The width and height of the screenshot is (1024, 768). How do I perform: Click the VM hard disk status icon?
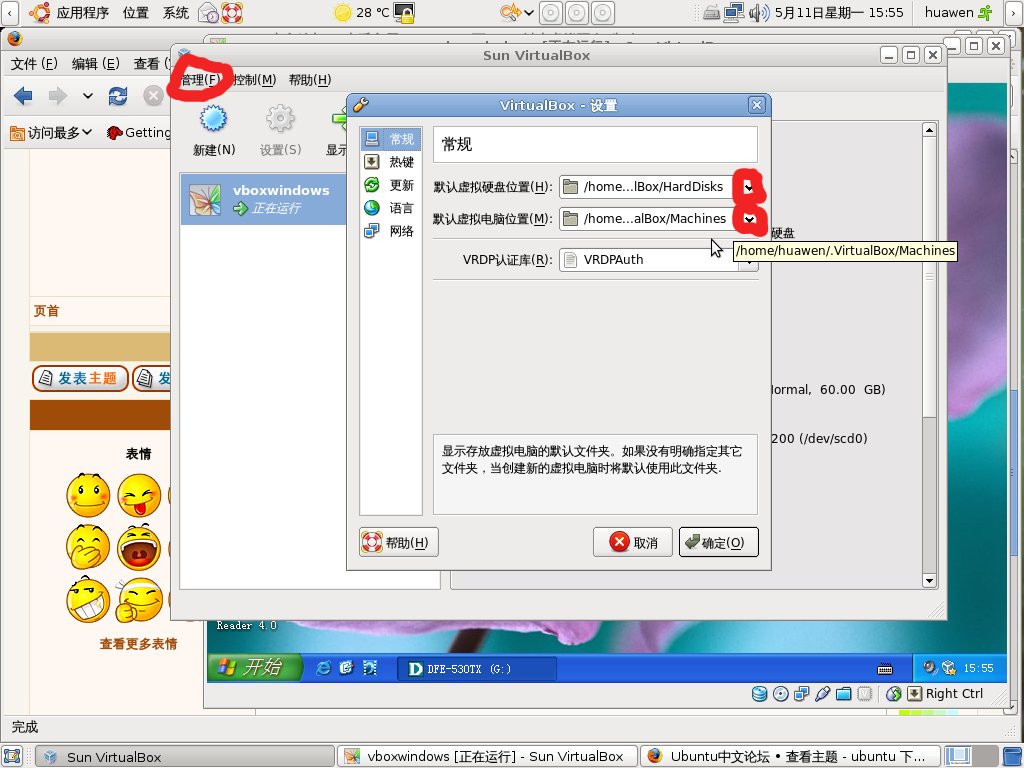759,694
